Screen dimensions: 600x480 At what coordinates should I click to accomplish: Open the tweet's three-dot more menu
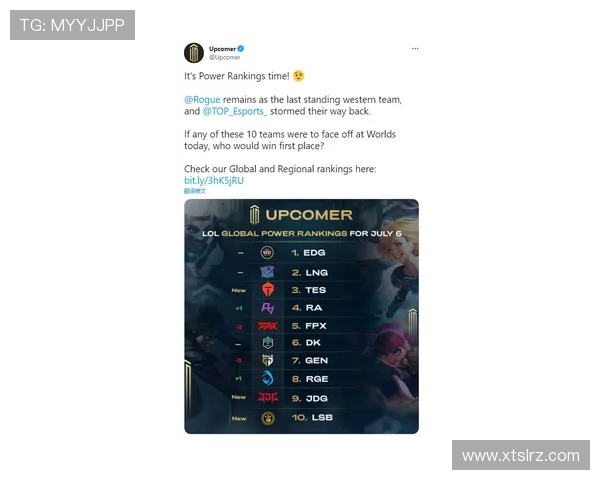(415, 49)
